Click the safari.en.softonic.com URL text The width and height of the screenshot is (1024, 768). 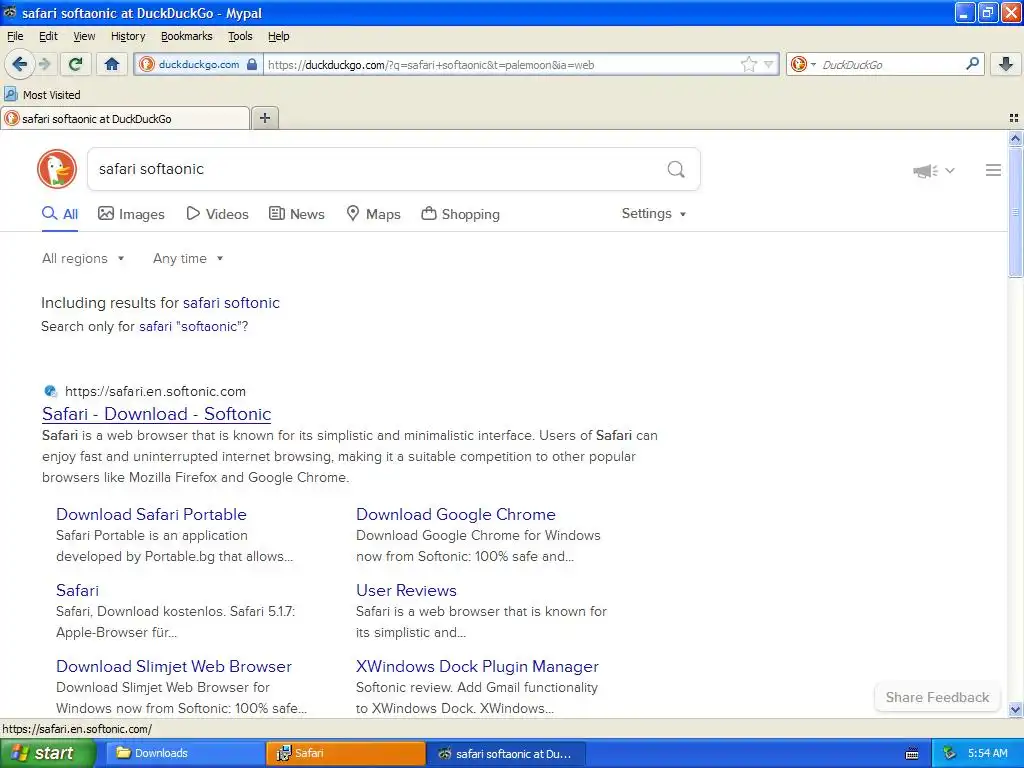pos(155,391)
